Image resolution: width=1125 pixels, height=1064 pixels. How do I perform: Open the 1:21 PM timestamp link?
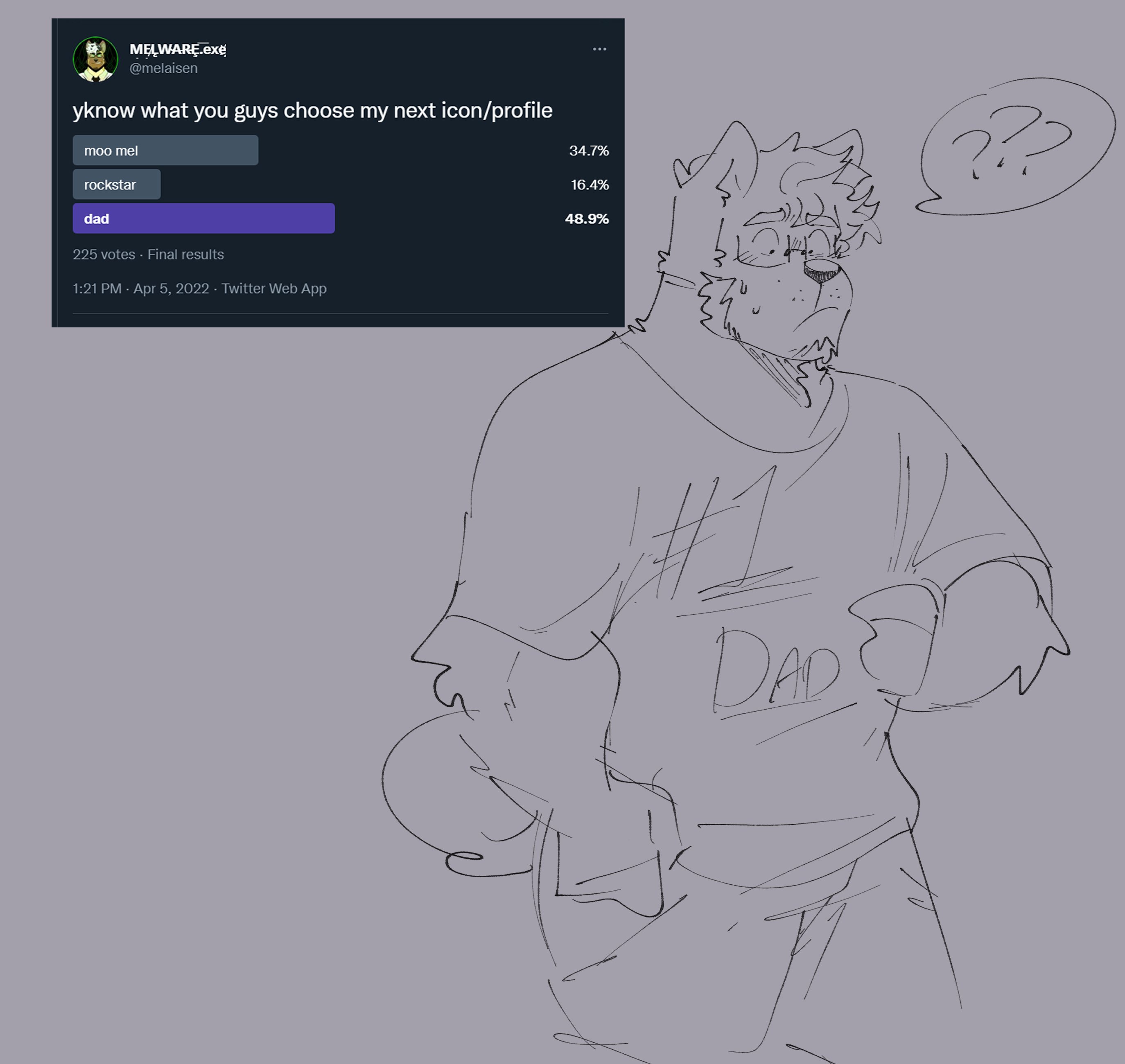tap(97, 289)
